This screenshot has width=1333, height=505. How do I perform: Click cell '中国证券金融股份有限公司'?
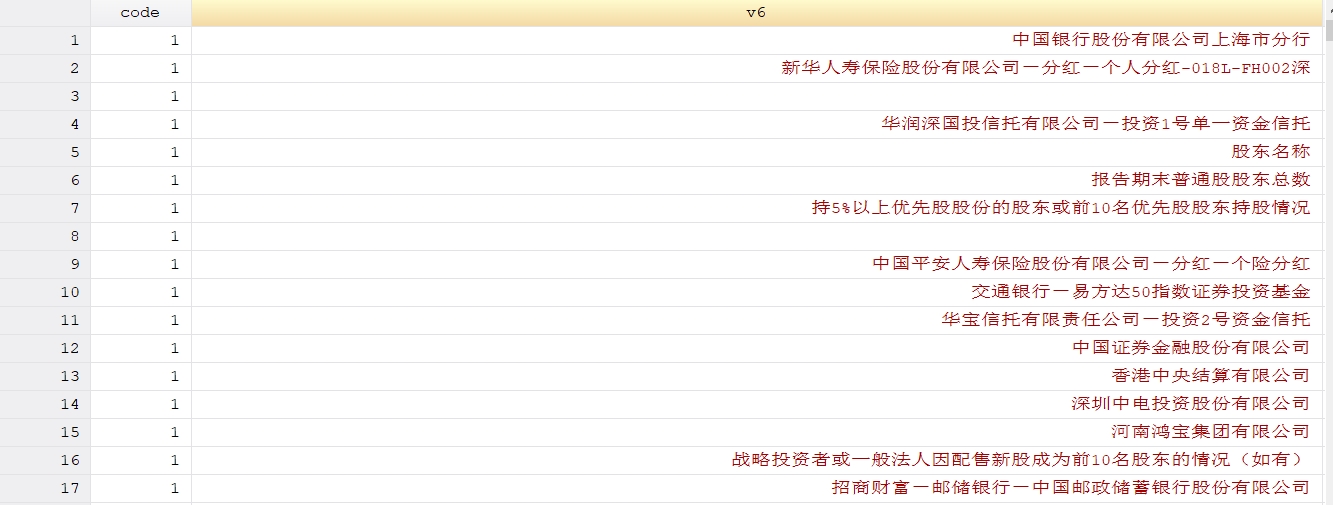click(x=757, y=348)
